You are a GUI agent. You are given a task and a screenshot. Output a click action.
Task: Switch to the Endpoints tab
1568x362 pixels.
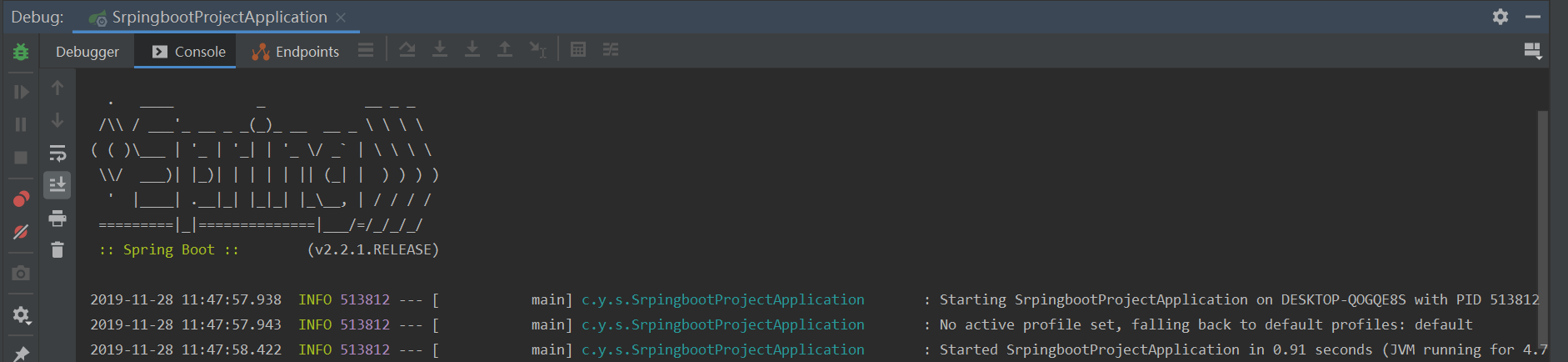click(x=296, y=52)
